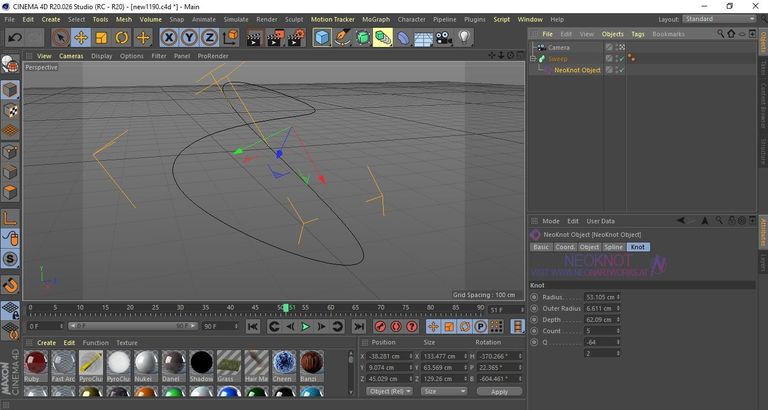Select the Camera object icon in toolbar
Viewport: 768px width, 410px height.
click(444, 38)
